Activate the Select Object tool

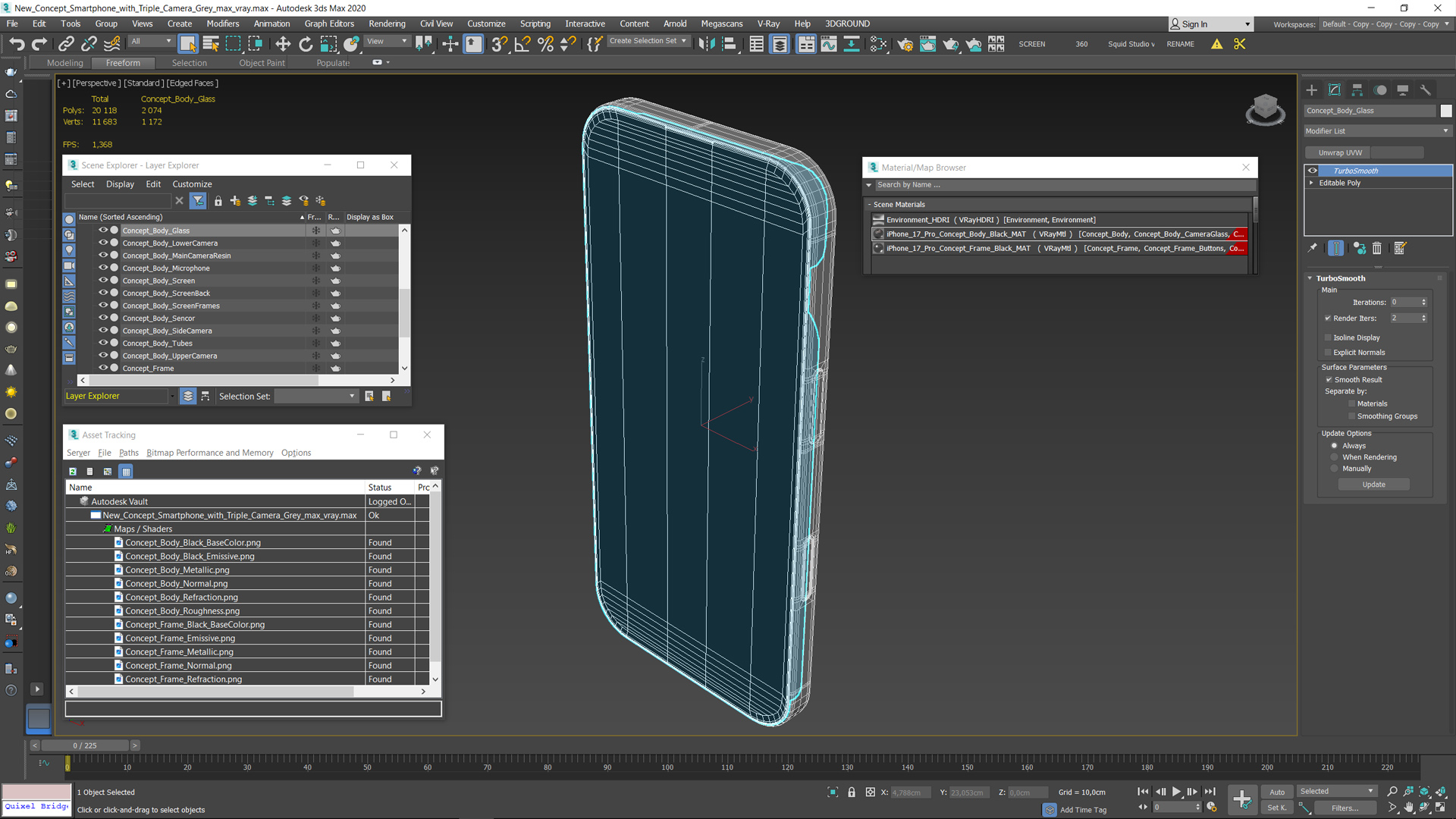(x=188, y=44)
